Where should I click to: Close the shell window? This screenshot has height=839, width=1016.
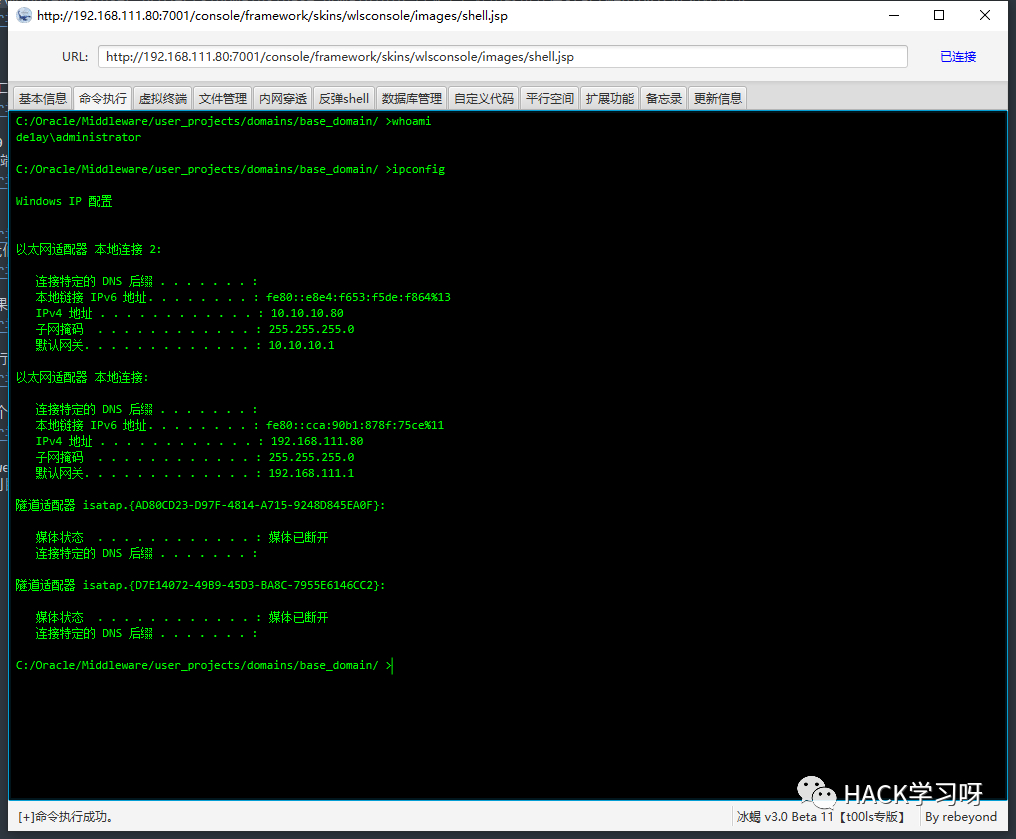tap(985, 15)
